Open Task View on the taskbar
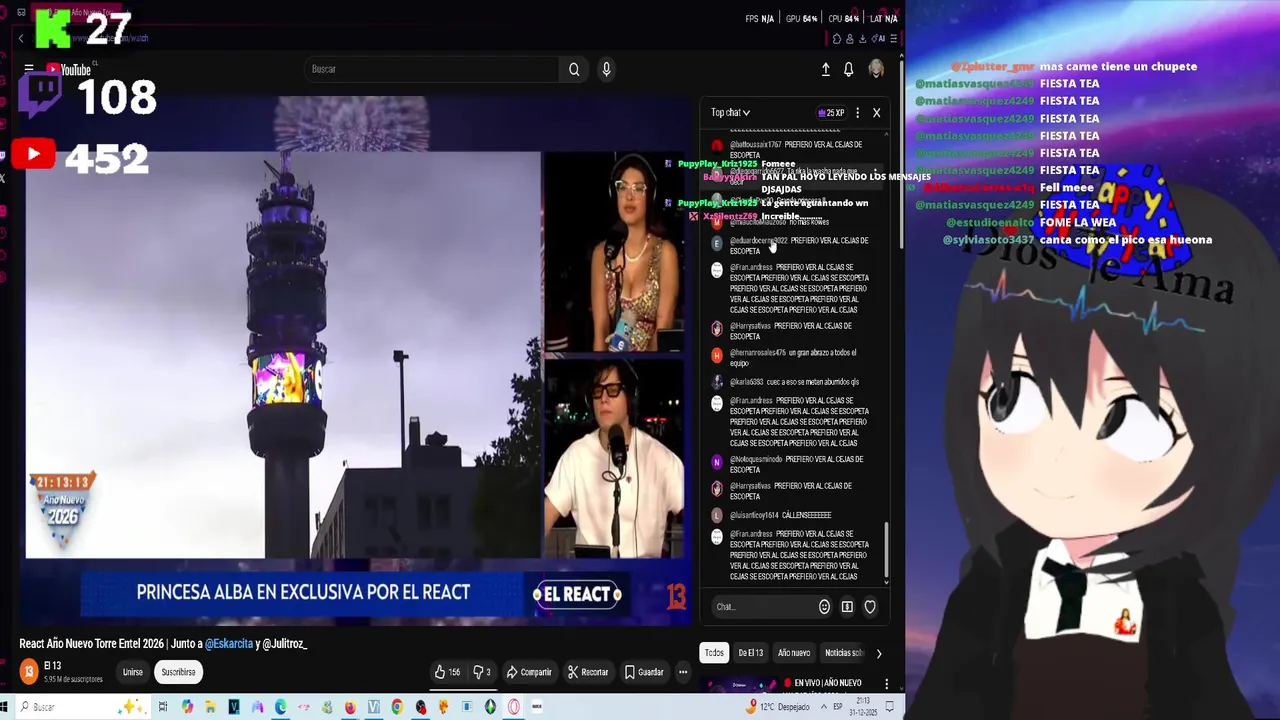Screen dimensions: 1280x720 pyautogui.click(x=163, y=707)
